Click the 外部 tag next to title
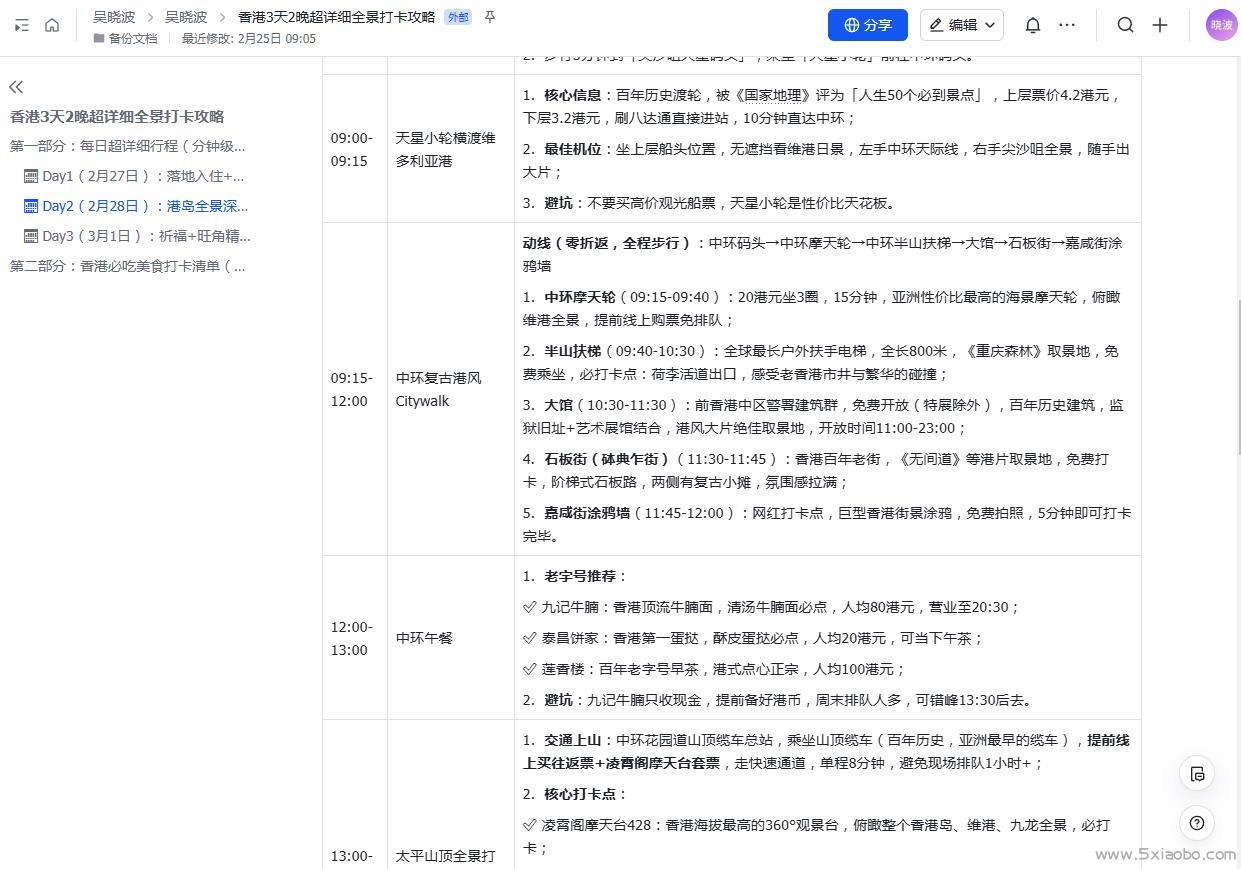This screenshot has width=1241, height=869. [457, 17]
